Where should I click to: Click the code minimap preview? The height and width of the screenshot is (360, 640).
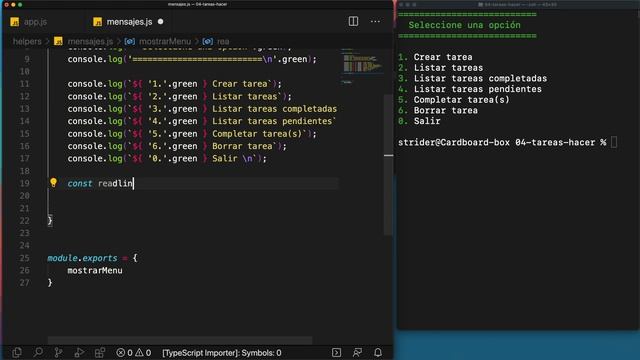coord(361,65)
